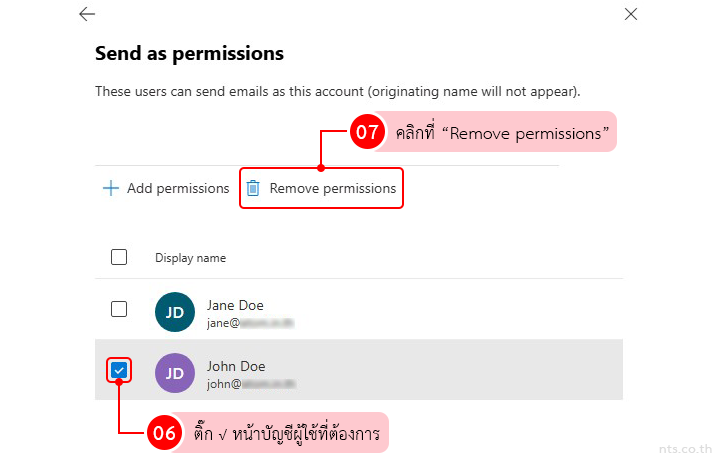720x461 pixels.
Task: Select the John Doe name text
Action: click(x=236, y=366)
